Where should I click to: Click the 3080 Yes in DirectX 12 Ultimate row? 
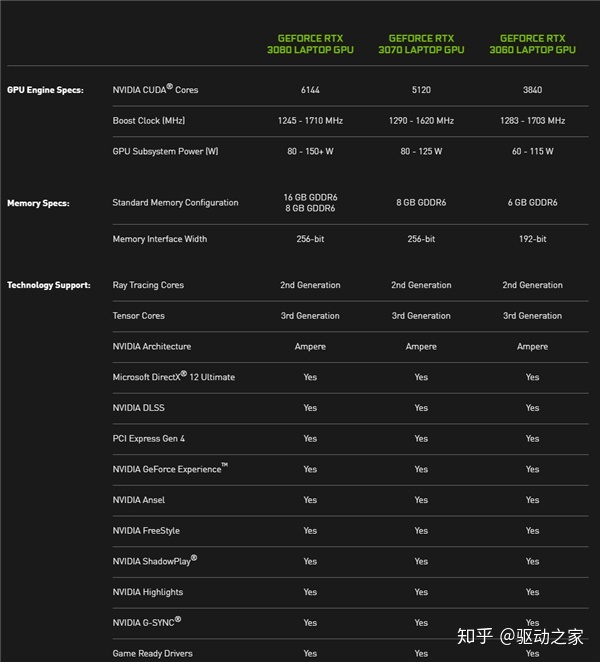tap(310, 377)
